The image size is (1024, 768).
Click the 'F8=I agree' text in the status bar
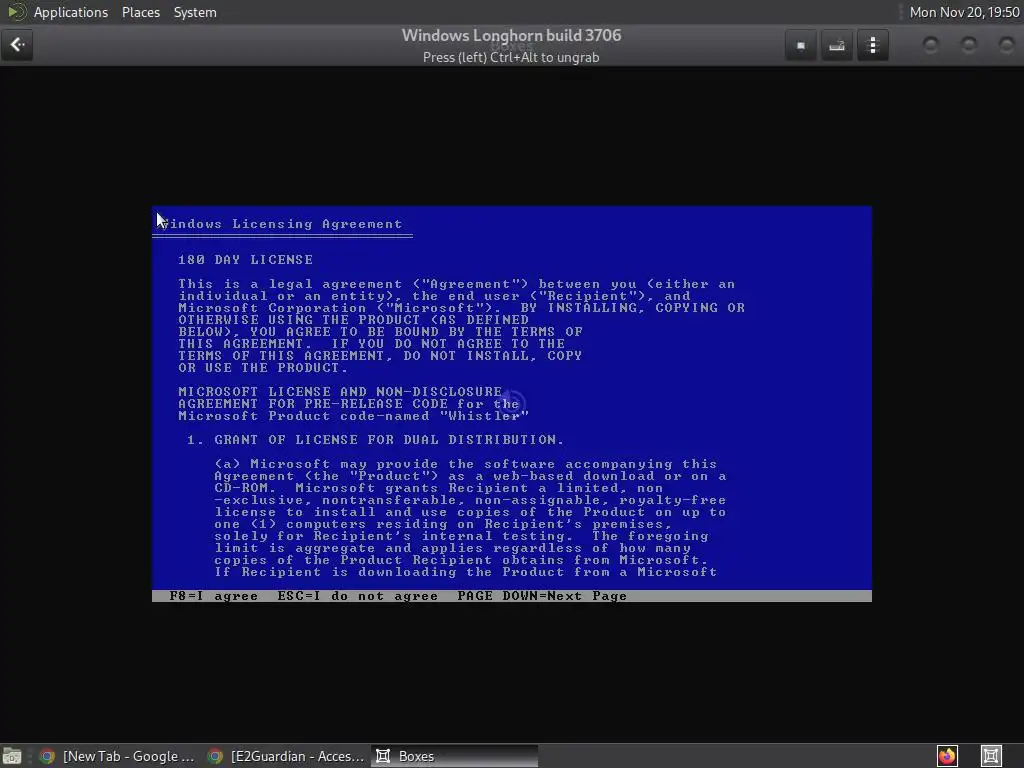pyautogui.click(x=214, y=596)
